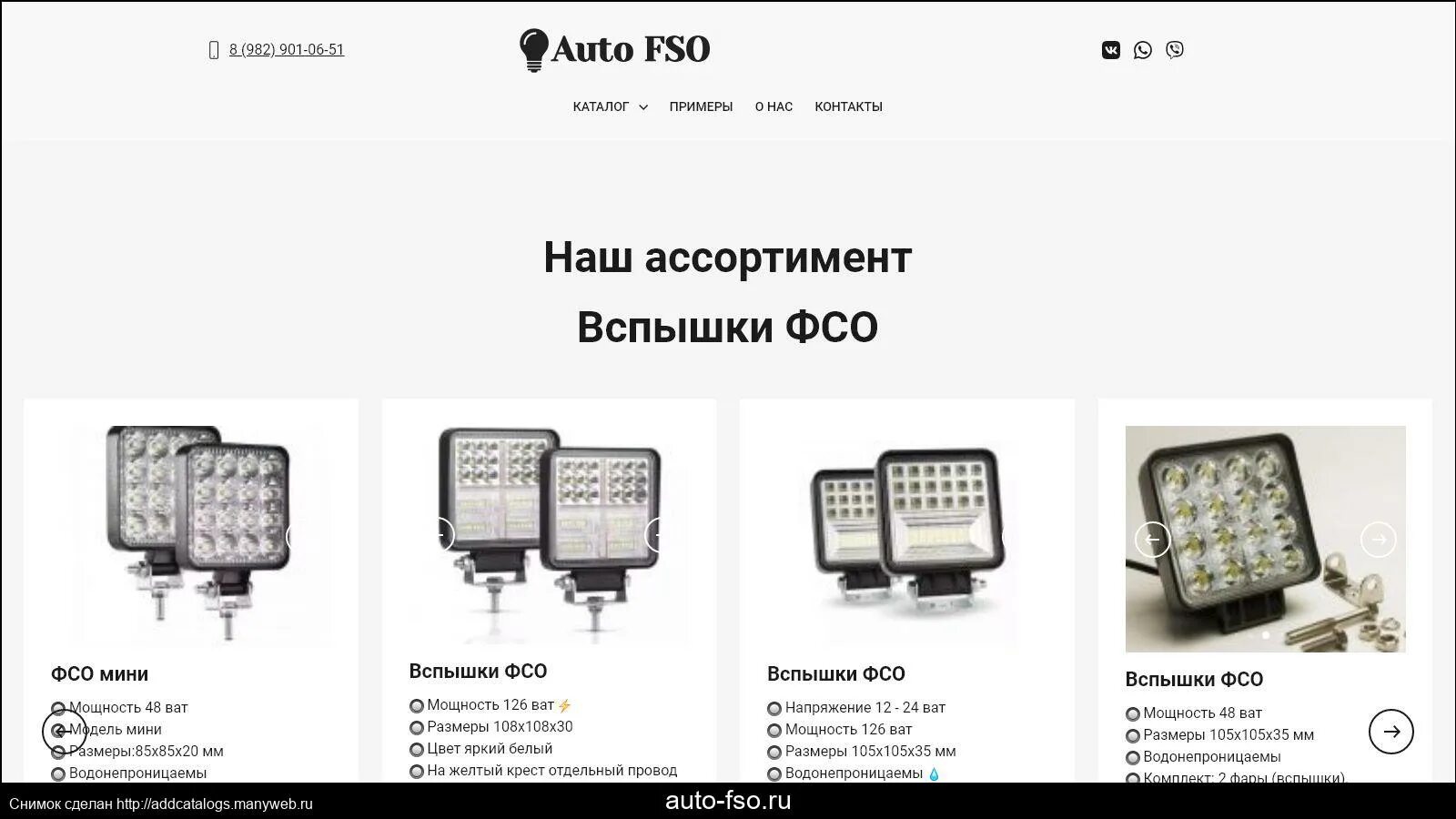Go back with carousel left arrow
The height and width of the screenshot is (819, 1456).
coord(64,732)
